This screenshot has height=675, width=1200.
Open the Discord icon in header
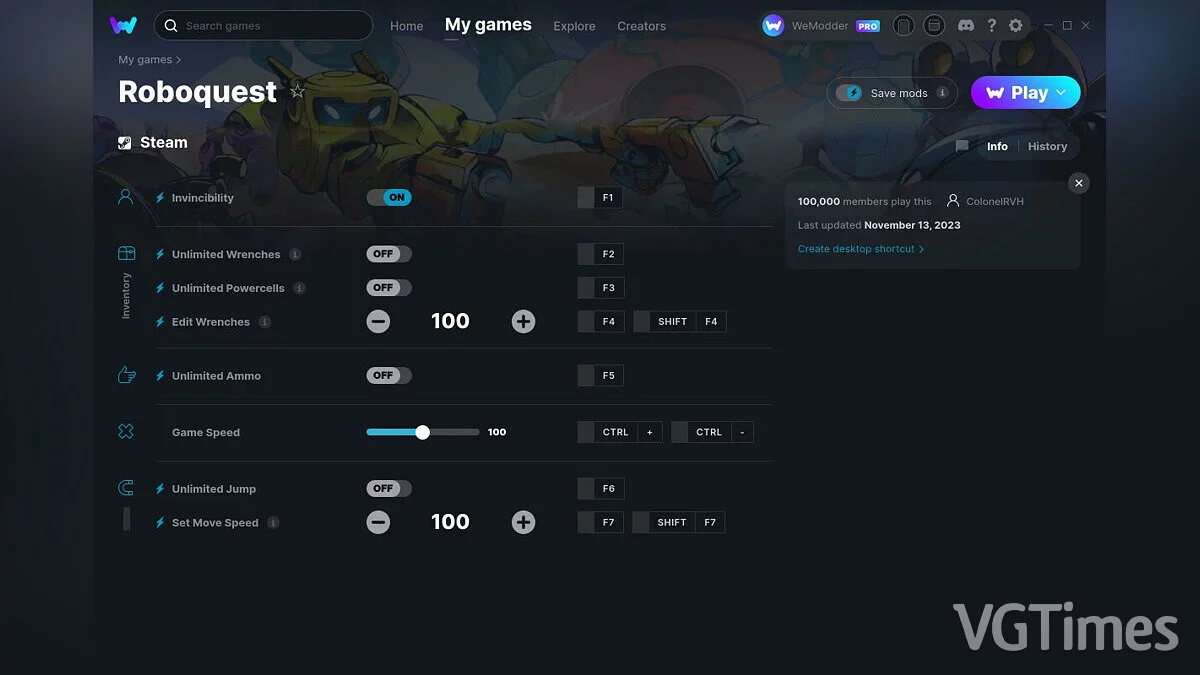(965, 26)
